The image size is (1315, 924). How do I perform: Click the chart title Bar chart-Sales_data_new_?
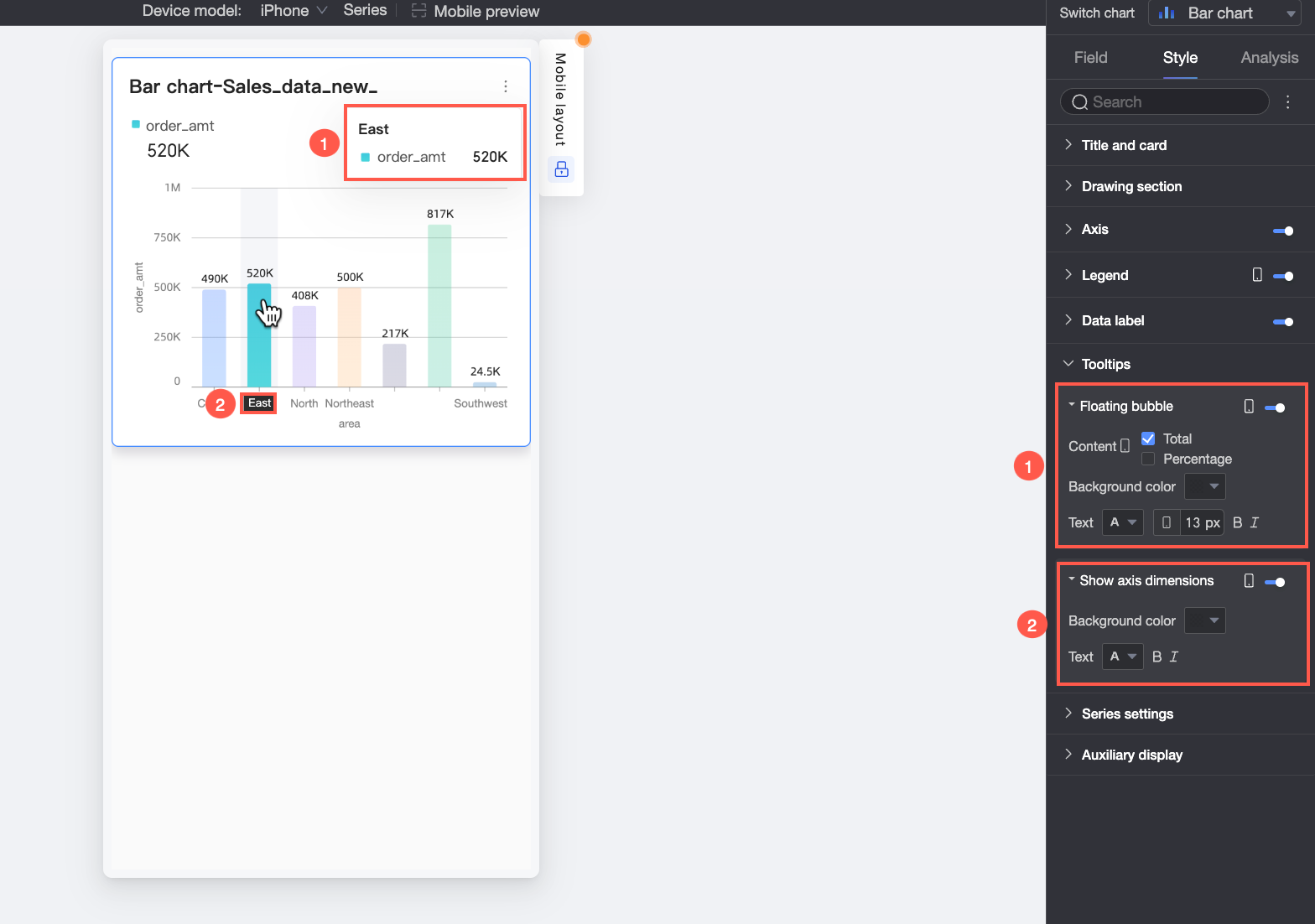(x=253, y=86)
